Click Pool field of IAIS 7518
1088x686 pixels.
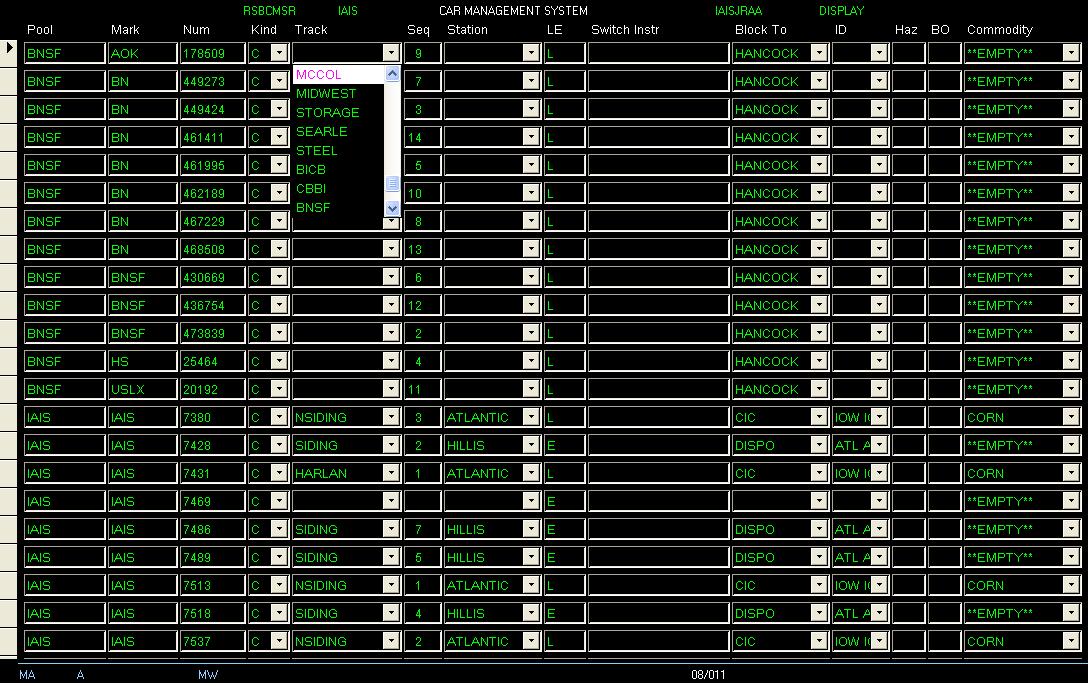(x=65, y=613)
